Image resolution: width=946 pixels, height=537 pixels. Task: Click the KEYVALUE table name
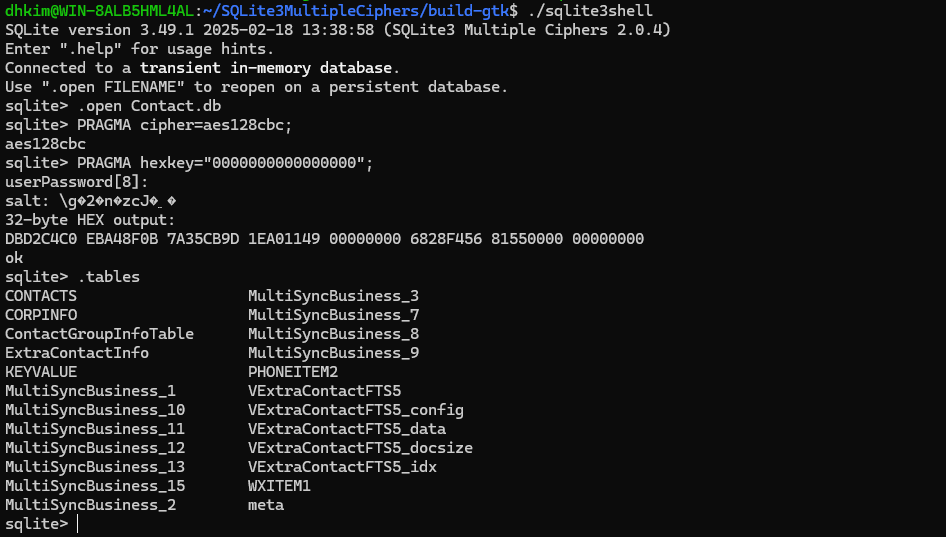(41, 372)
